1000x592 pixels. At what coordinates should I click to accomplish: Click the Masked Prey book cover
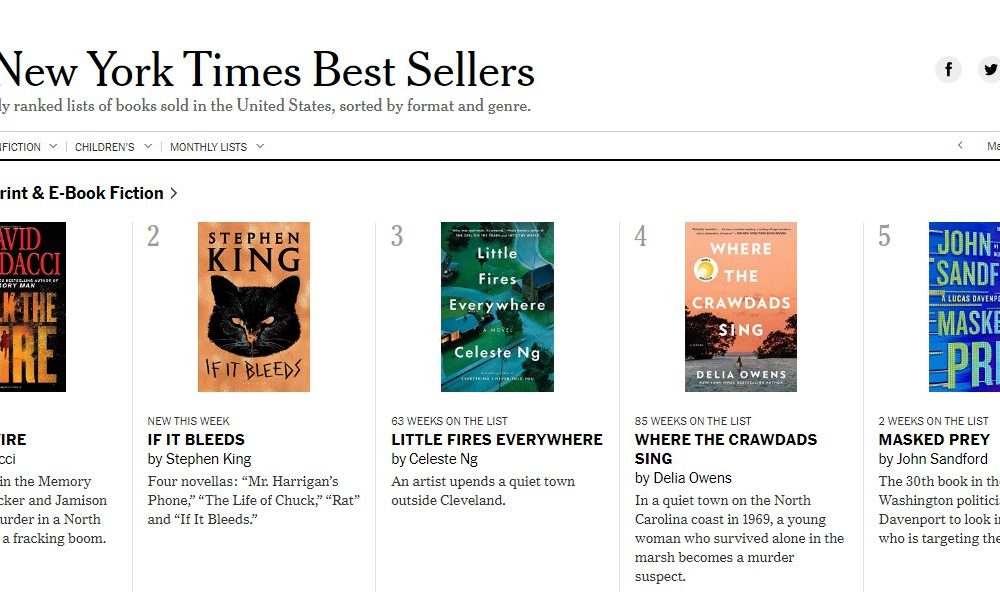[964, 307]
